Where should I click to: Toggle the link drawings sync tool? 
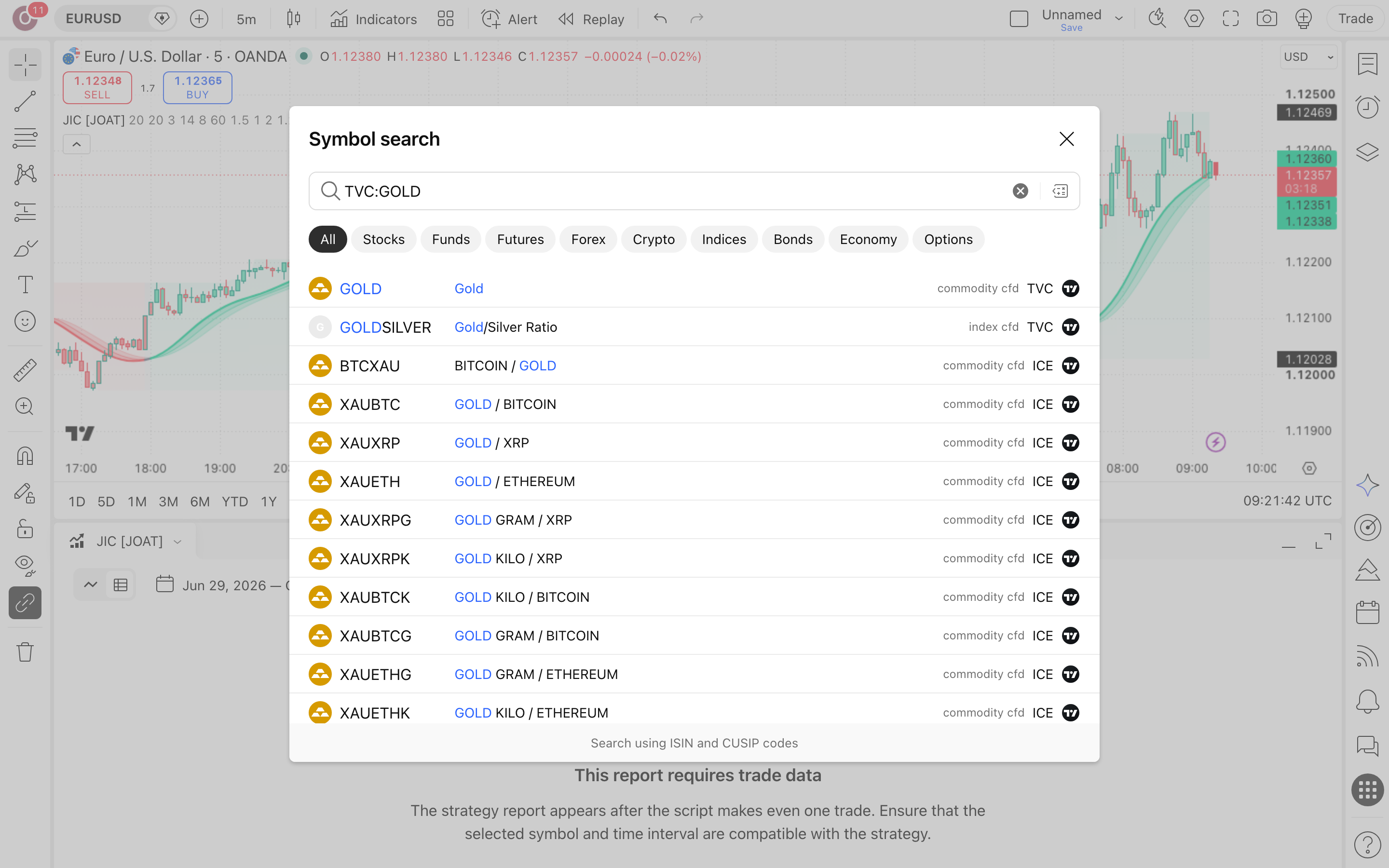(x=25, y=603)
